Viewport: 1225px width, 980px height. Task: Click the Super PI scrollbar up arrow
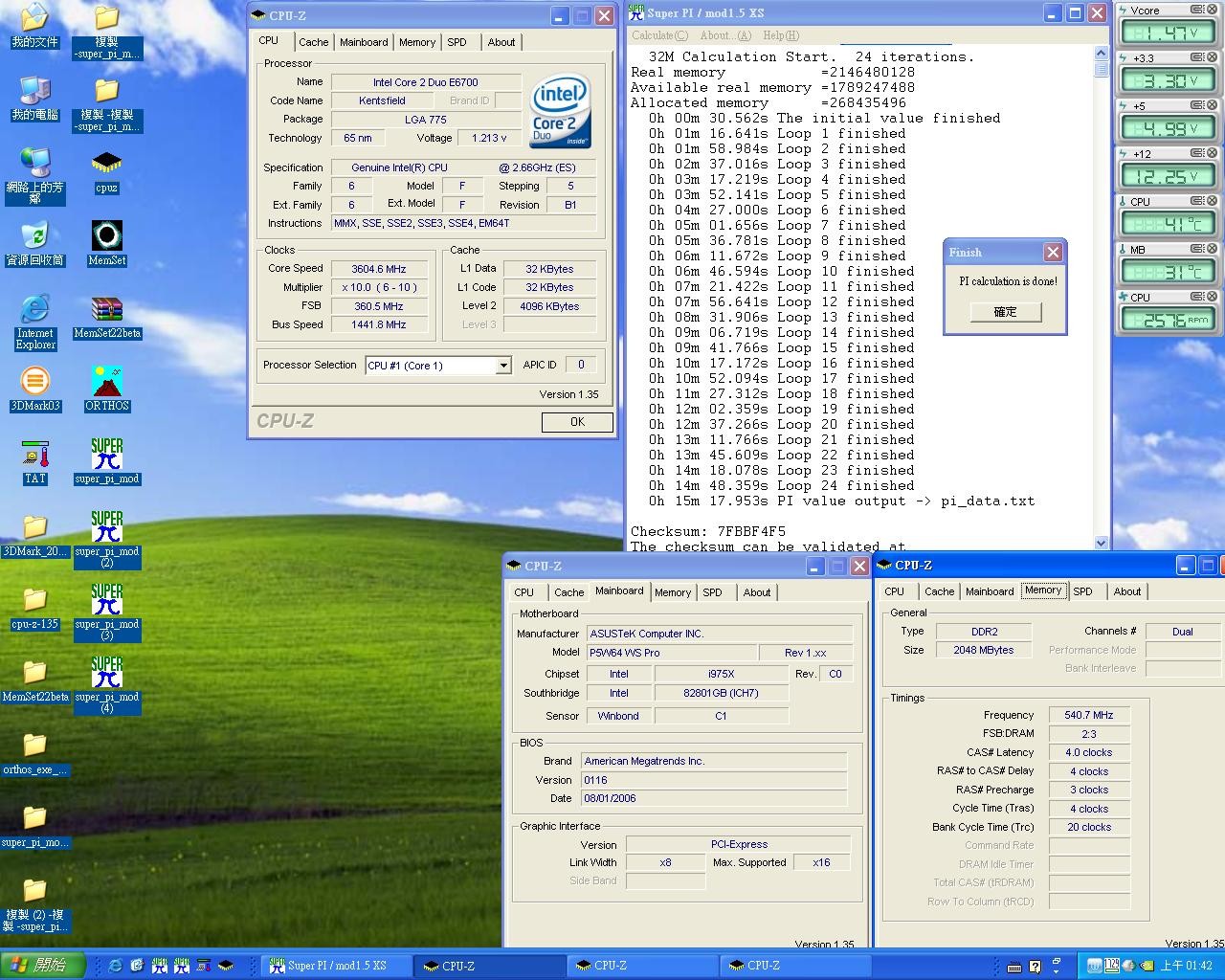[x=1101, y=53]
